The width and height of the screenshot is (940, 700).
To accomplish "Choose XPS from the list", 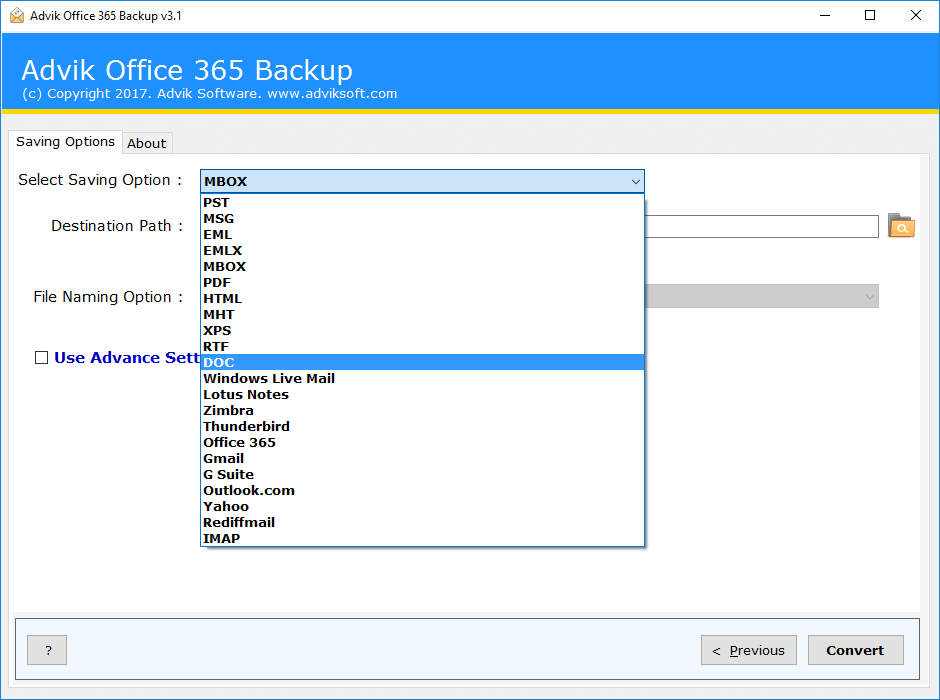I will pyautogui.click(x=422, y=330).
